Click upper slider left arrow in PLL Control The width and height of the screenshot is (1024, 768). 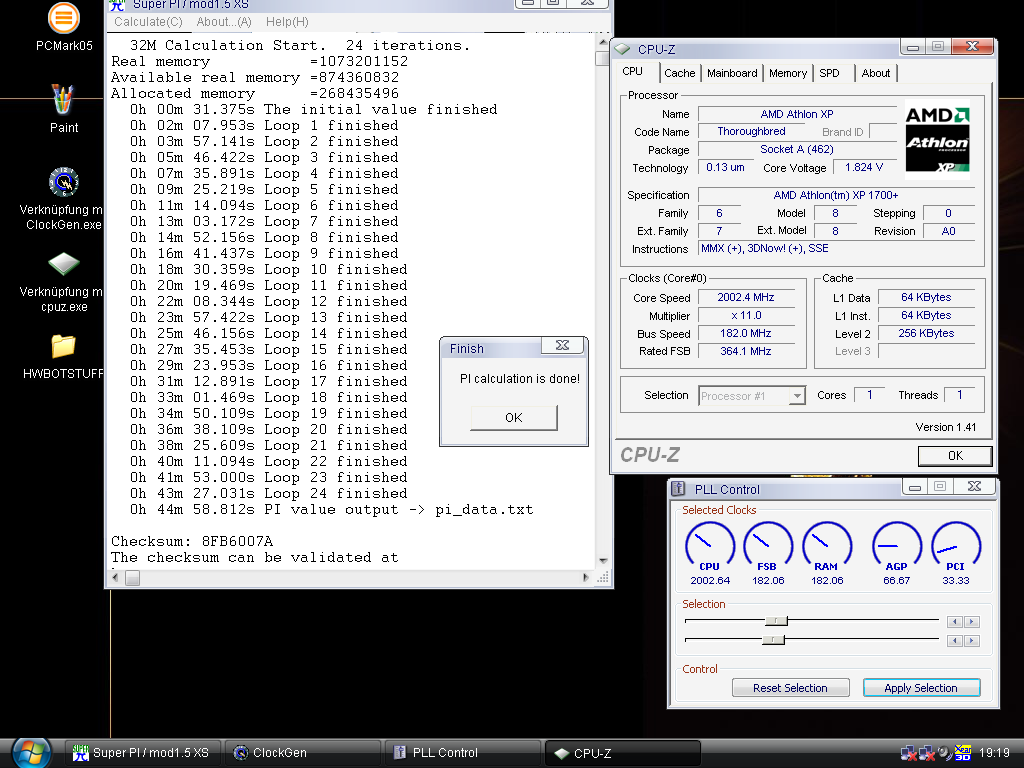point(955,622)
